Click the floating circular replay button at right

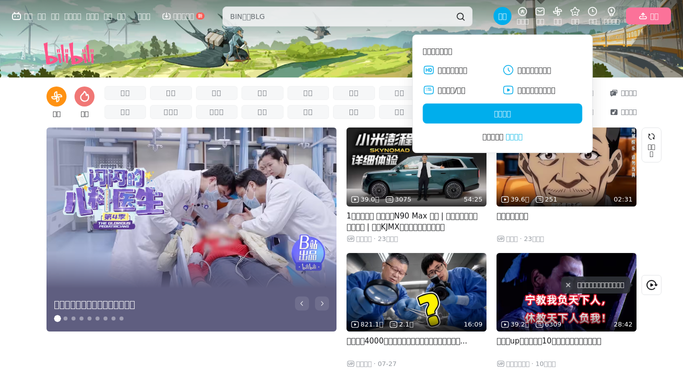tap(651, 285)
